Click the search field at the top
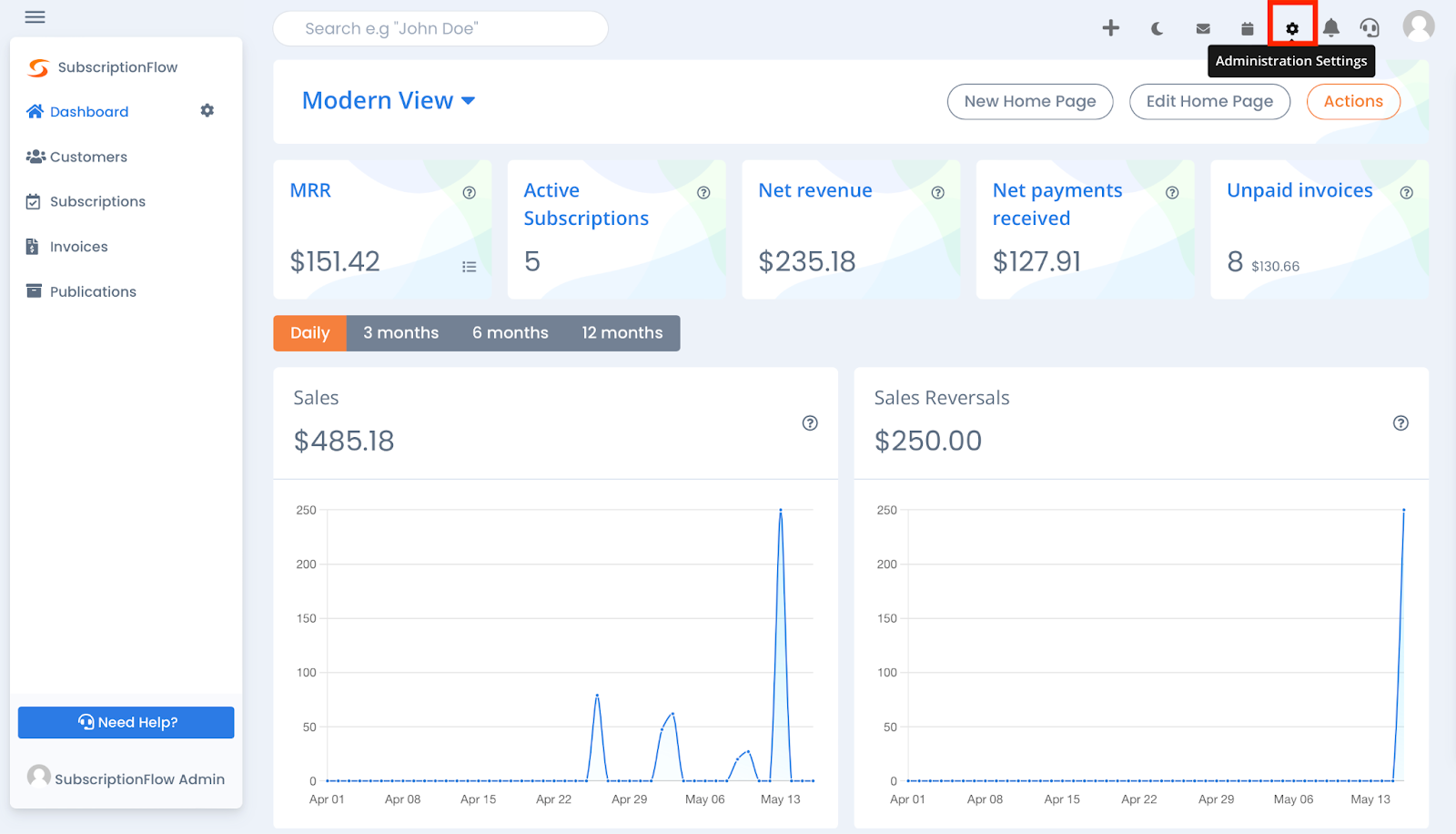Viewport: 1456px width, 834px height. [x=440, y=28]
